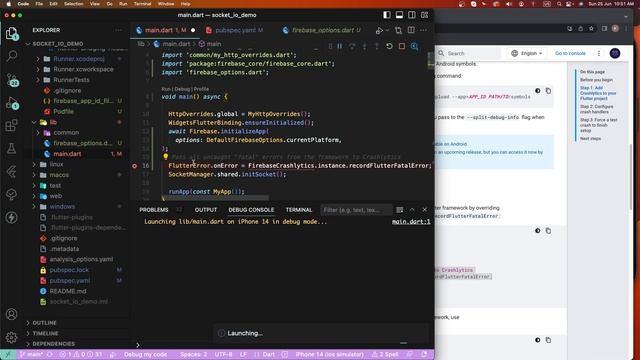Viewport: 640px width, 360px height.
Task: Open the Flutter widget inspector in debug toolbar
Action: 414,46
